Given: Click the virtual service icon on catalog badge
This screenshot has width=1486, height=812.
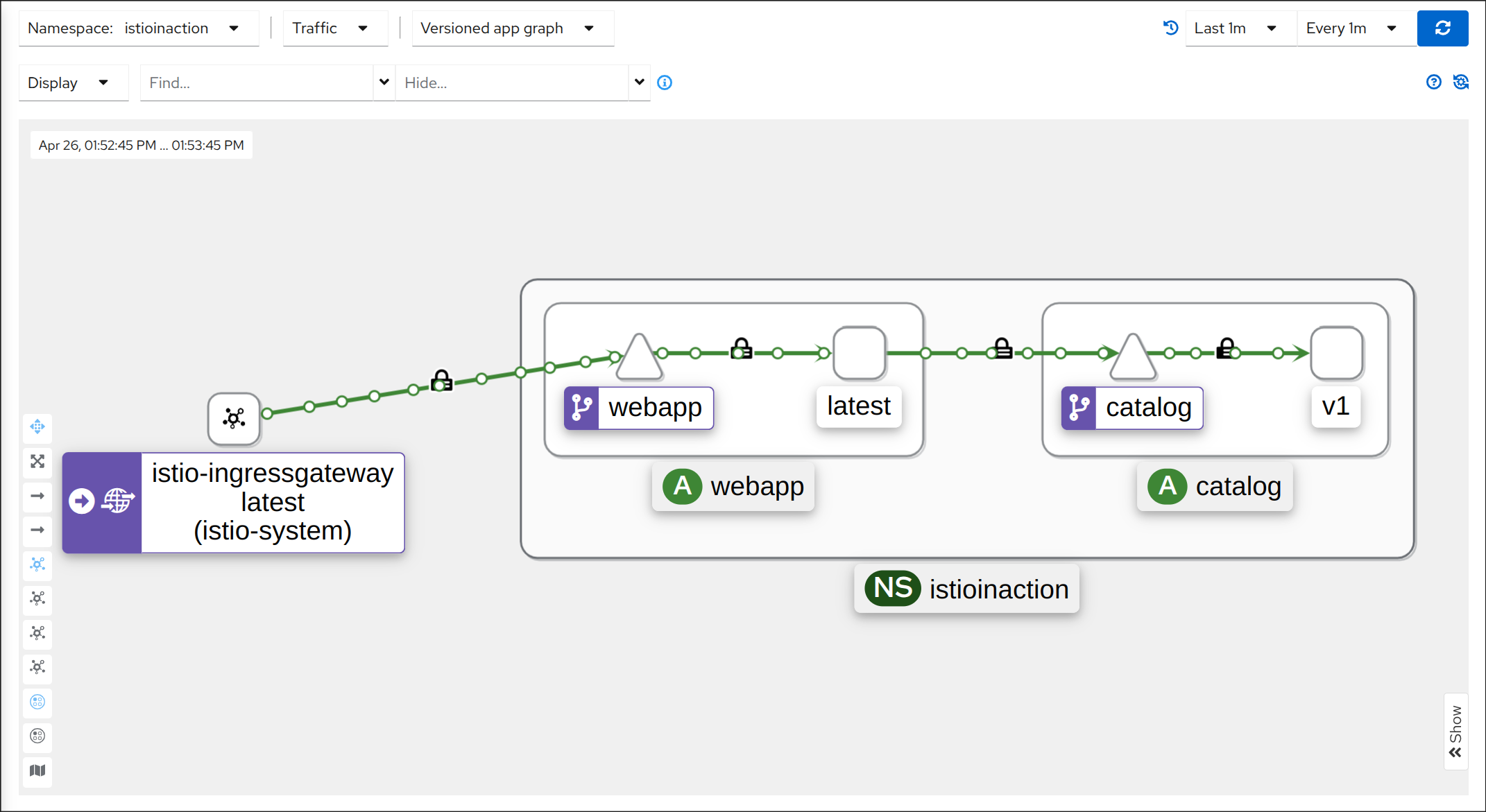Looking at the screenshot, I should pyautogui.click(x=1079, y=408).
